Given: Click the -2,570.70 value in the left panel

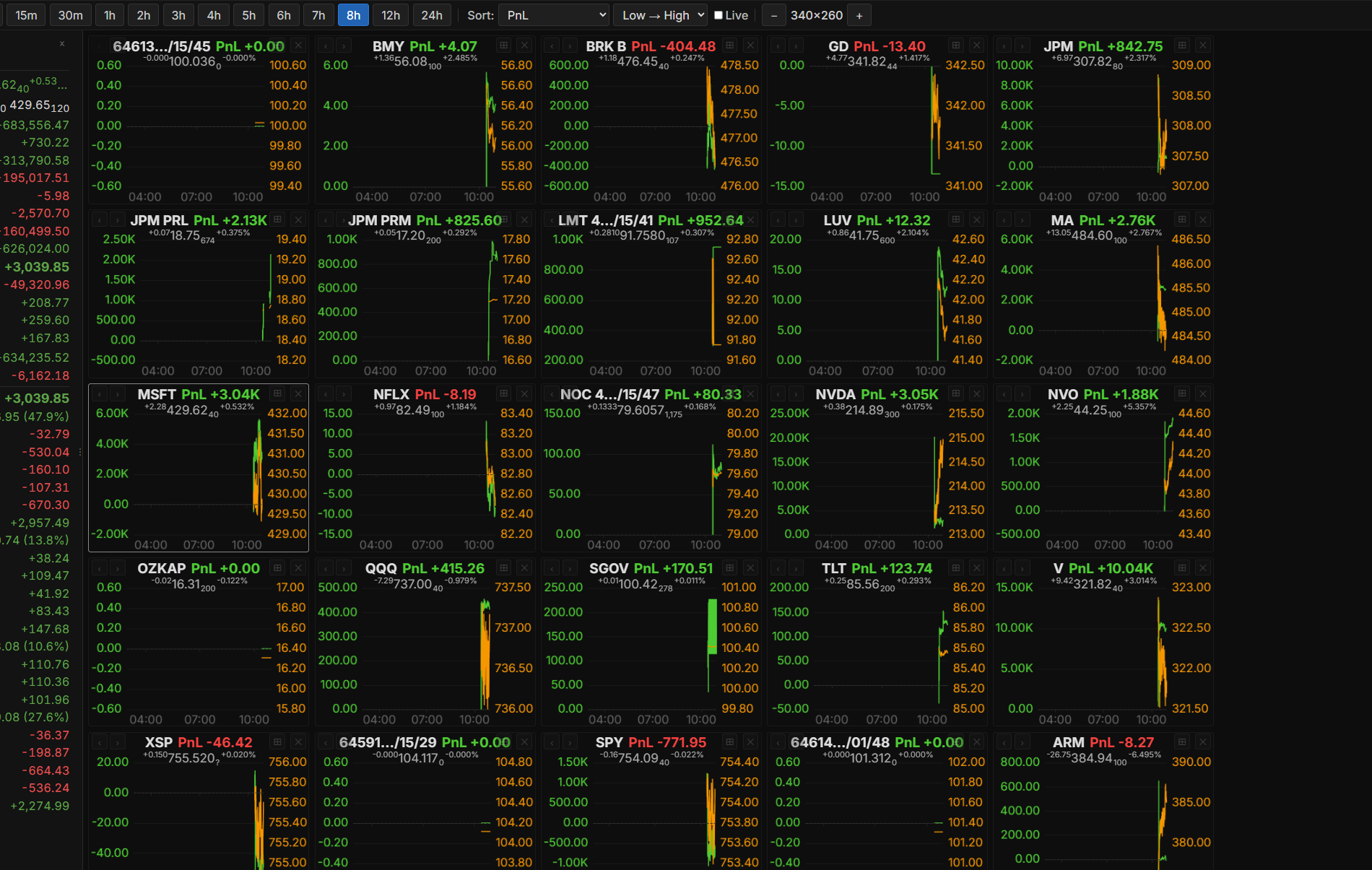Looking at the screenshot, I should click(40, 213).
